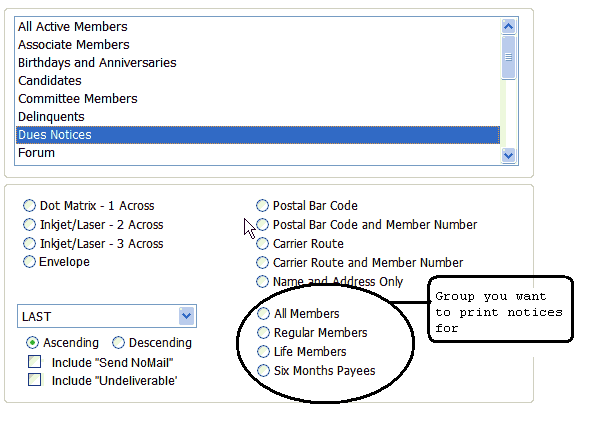The image size is (596, 438).
Task: Select Birthdays and Anniversaries list item
Action: (258, 63)
